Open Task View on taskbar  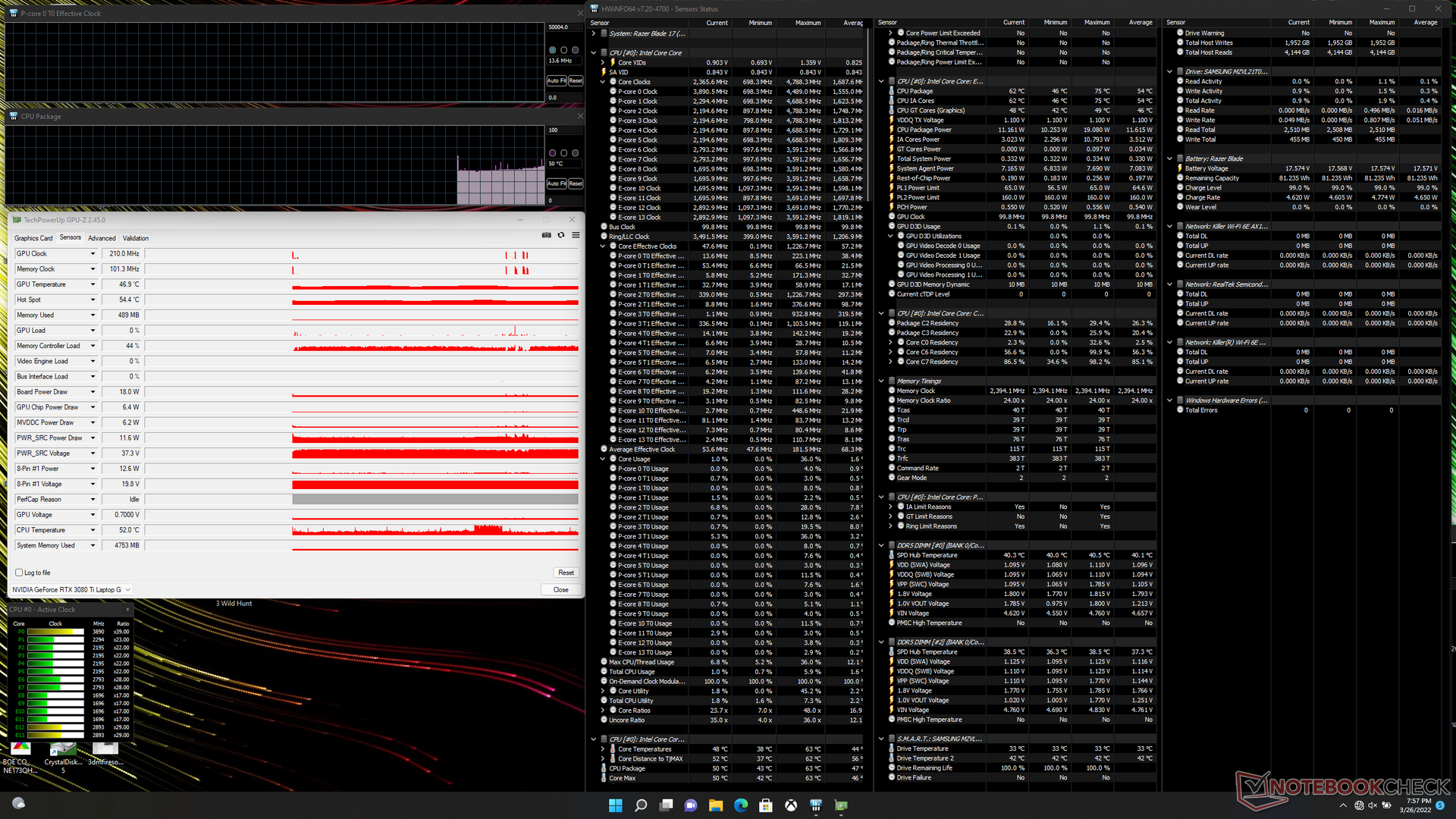click(665, 805)
